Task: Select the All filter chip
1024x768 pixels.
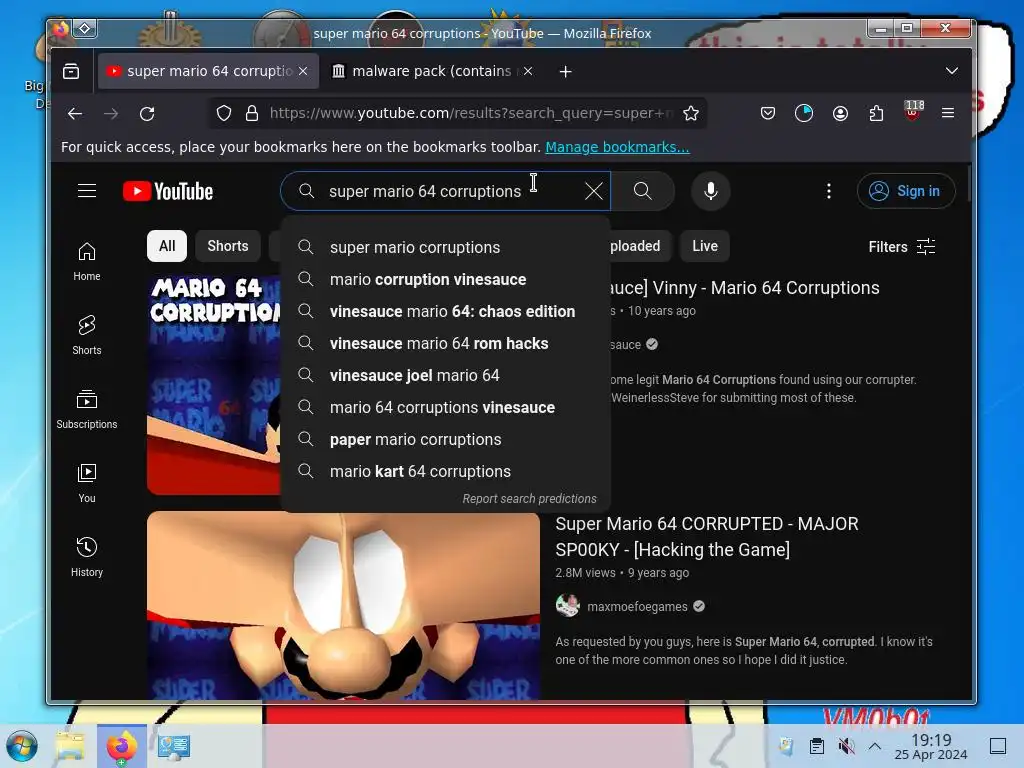Action: click(x=167, y=246)
